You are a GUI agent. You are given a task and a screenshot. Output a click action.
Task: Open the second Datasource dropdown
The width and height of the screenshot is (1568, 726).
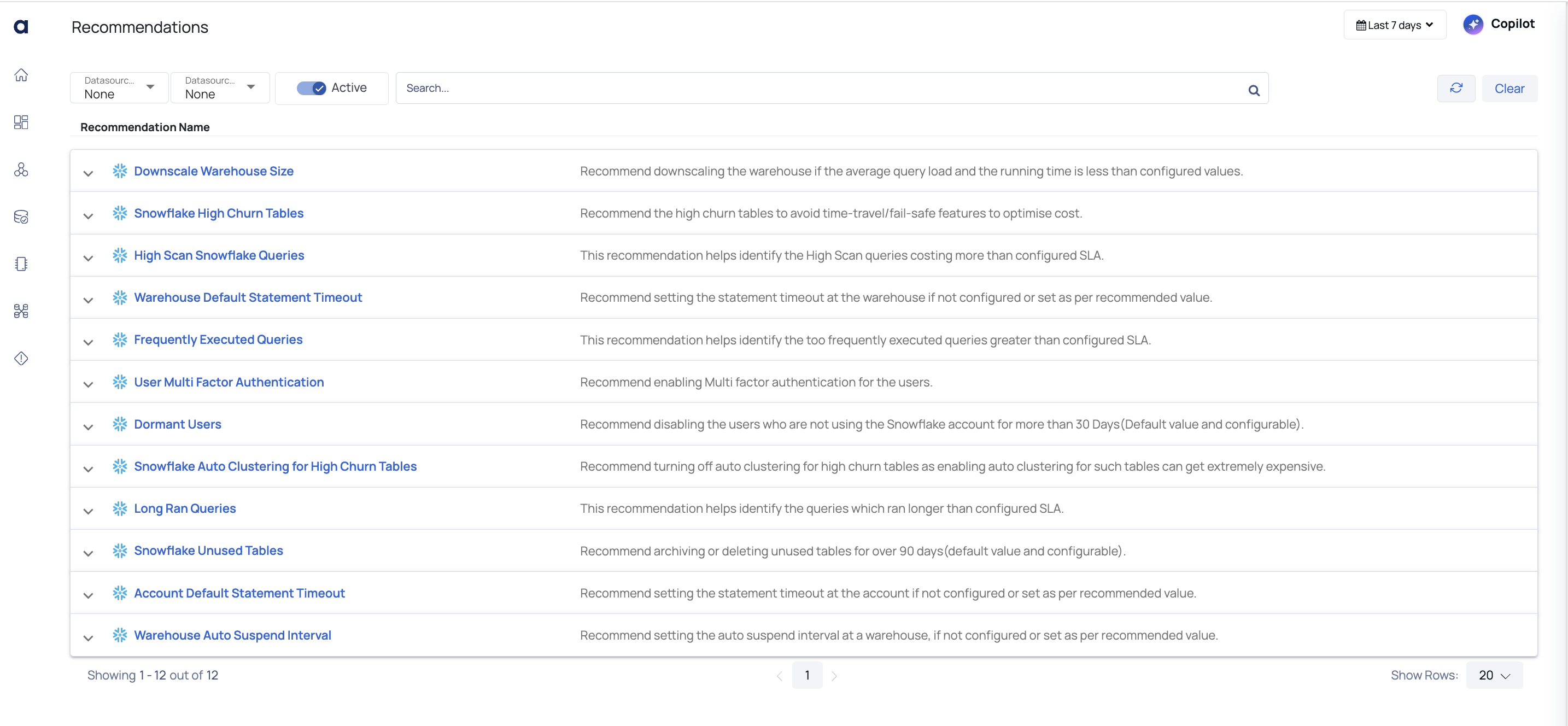click(x=220, y=88)
